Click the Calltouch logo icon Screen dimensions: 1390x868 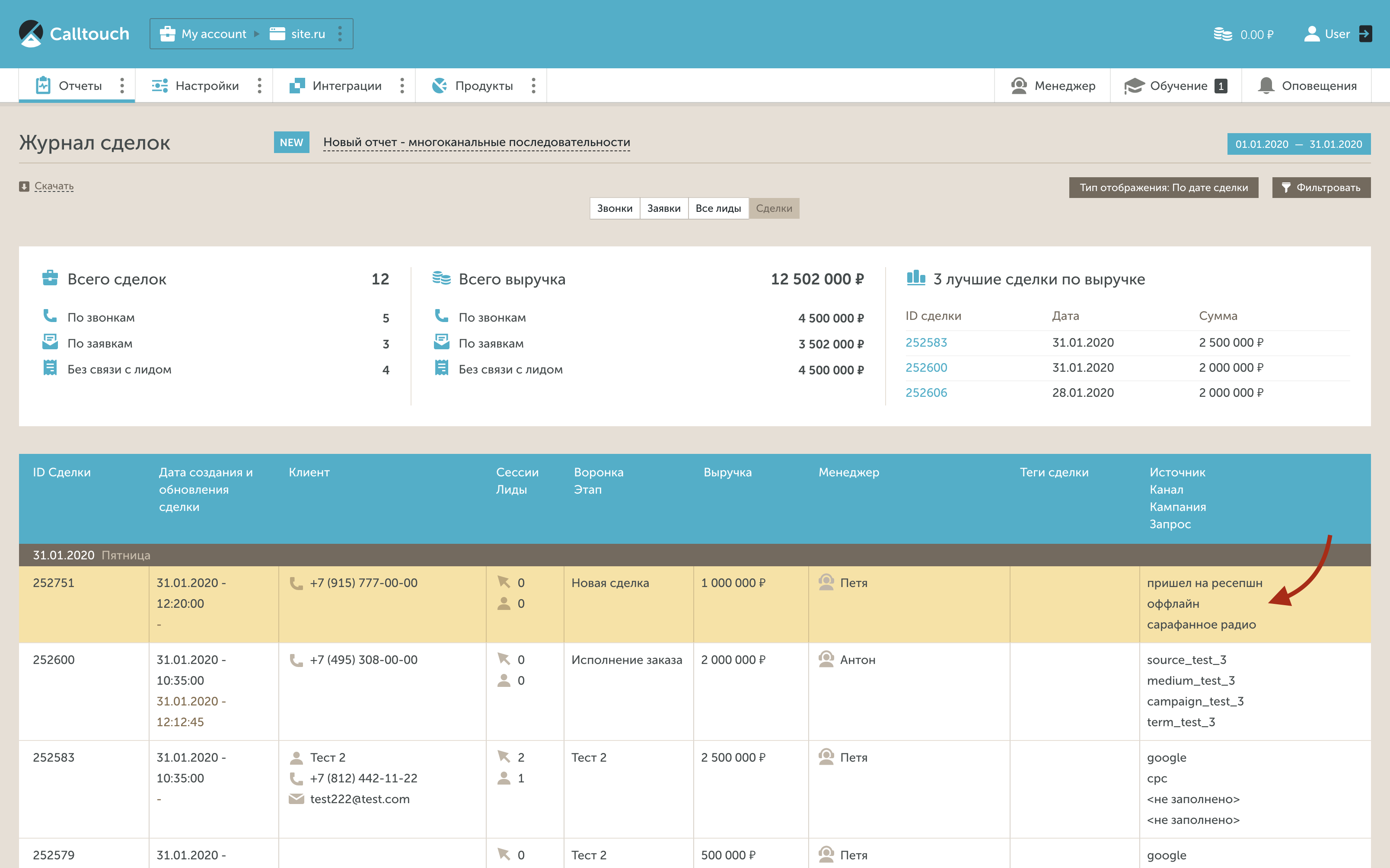(x=31, y=33)
